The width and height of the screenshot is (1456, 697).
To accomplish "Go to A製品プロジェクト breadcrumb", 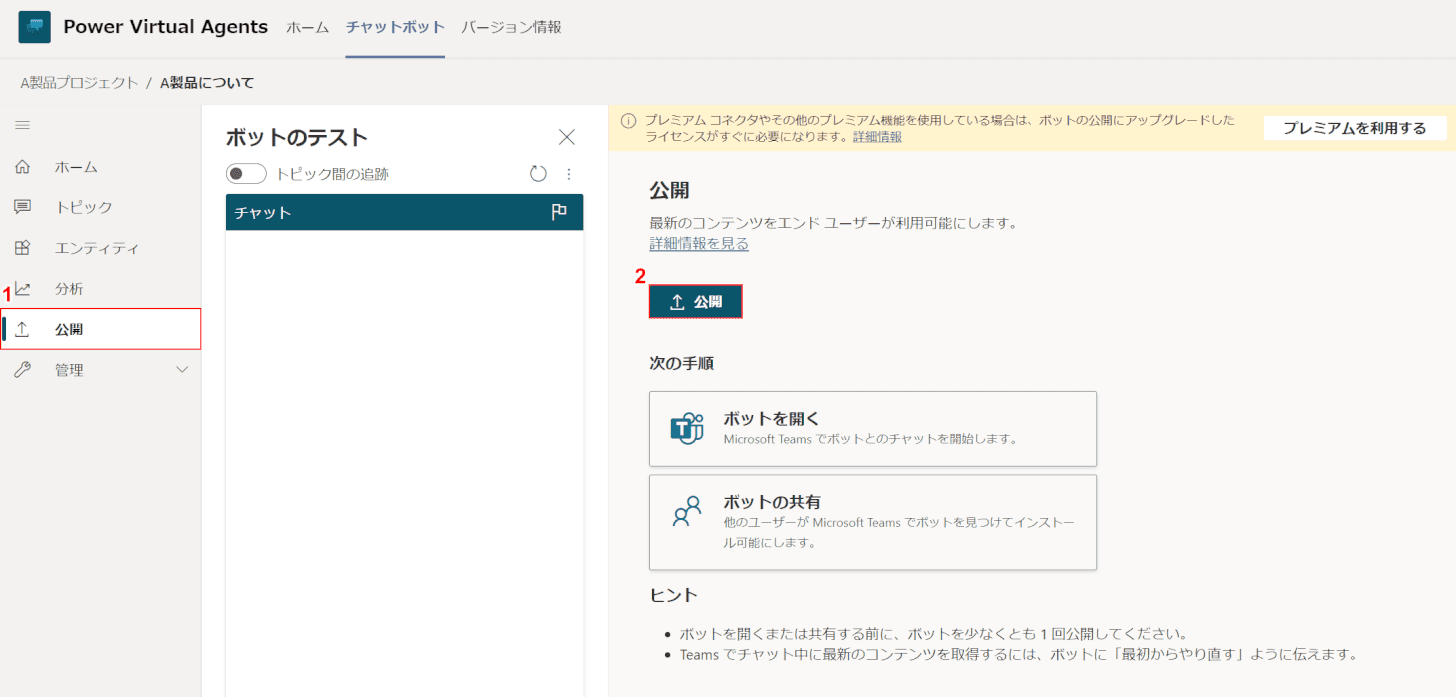I will [x=80, y=83].
